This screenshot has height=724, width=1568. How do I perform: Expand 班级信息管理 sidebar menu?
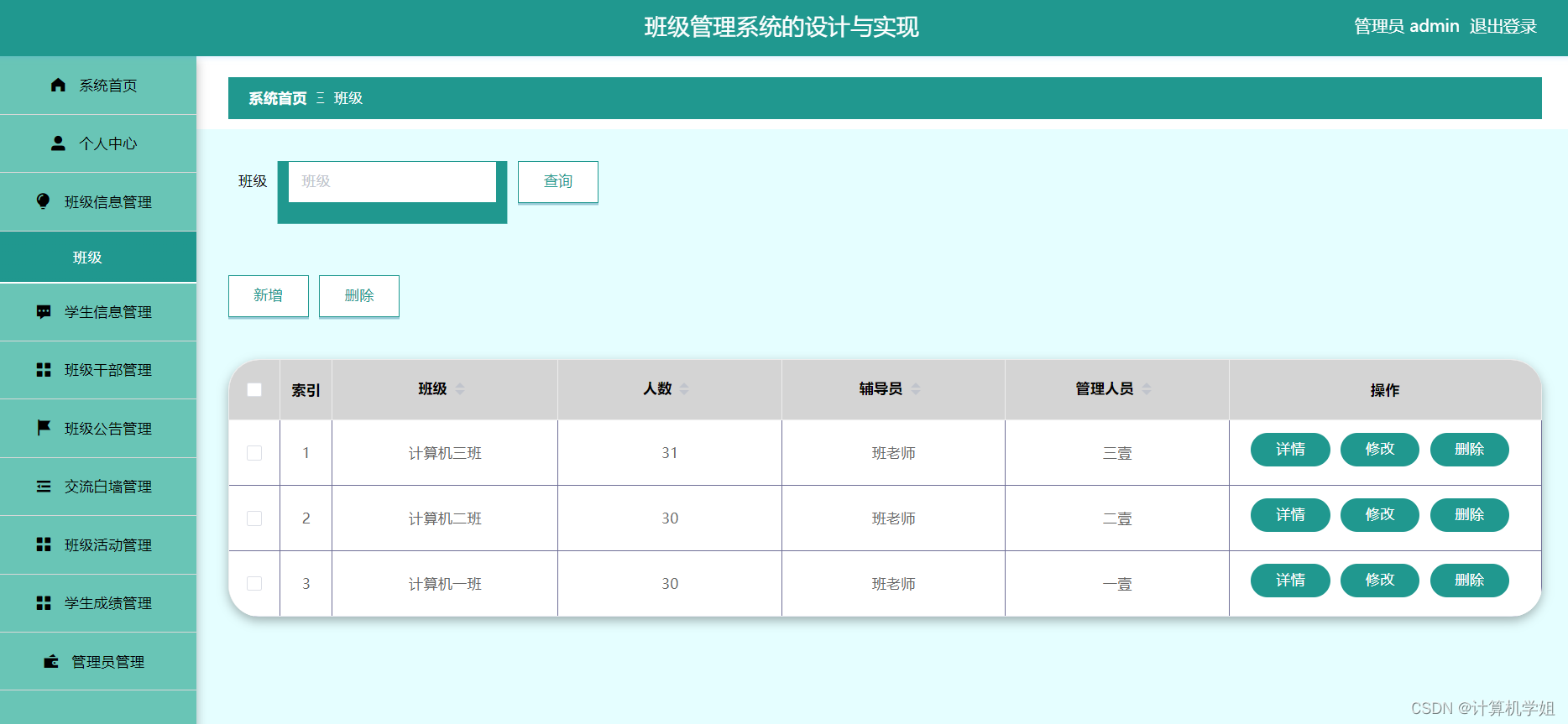(98, 202)
